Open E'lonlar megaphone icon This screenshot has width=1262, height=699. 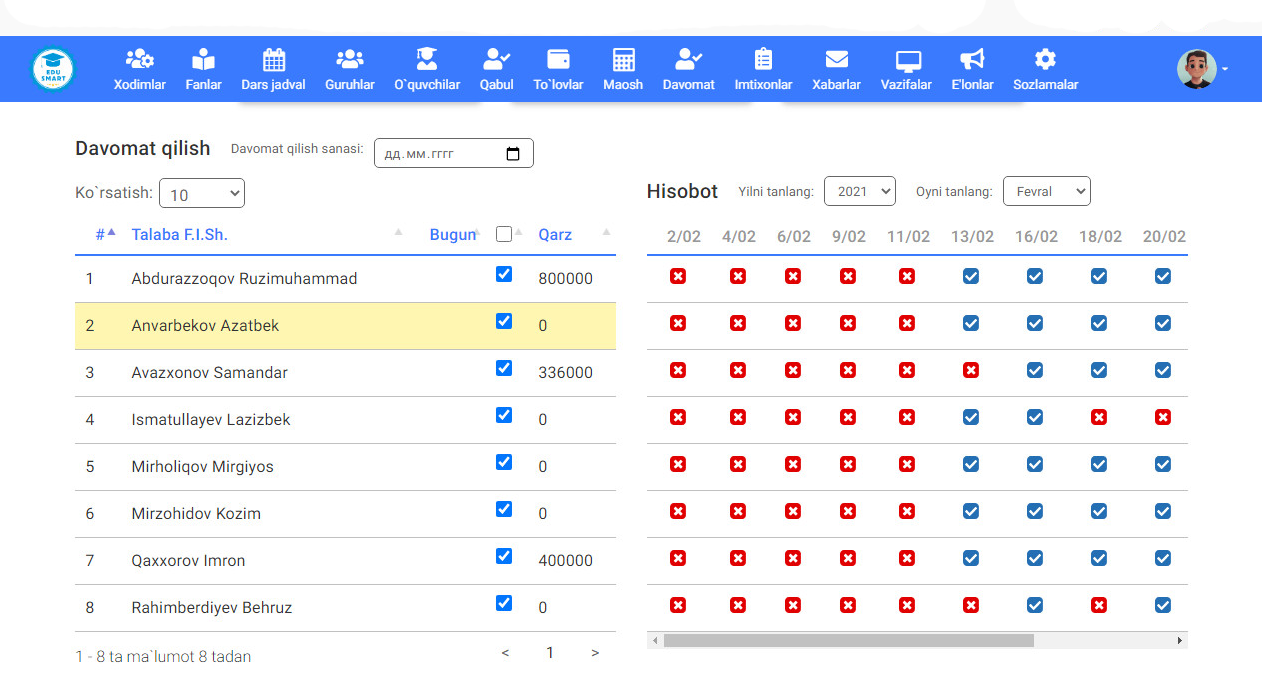972,59
